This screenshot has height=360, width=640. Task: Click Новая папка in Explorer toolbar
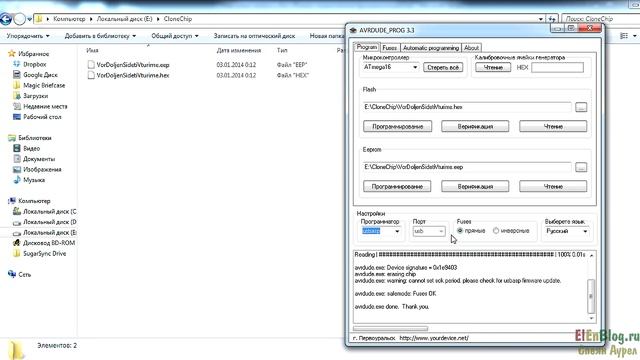(x=327, y=36)
